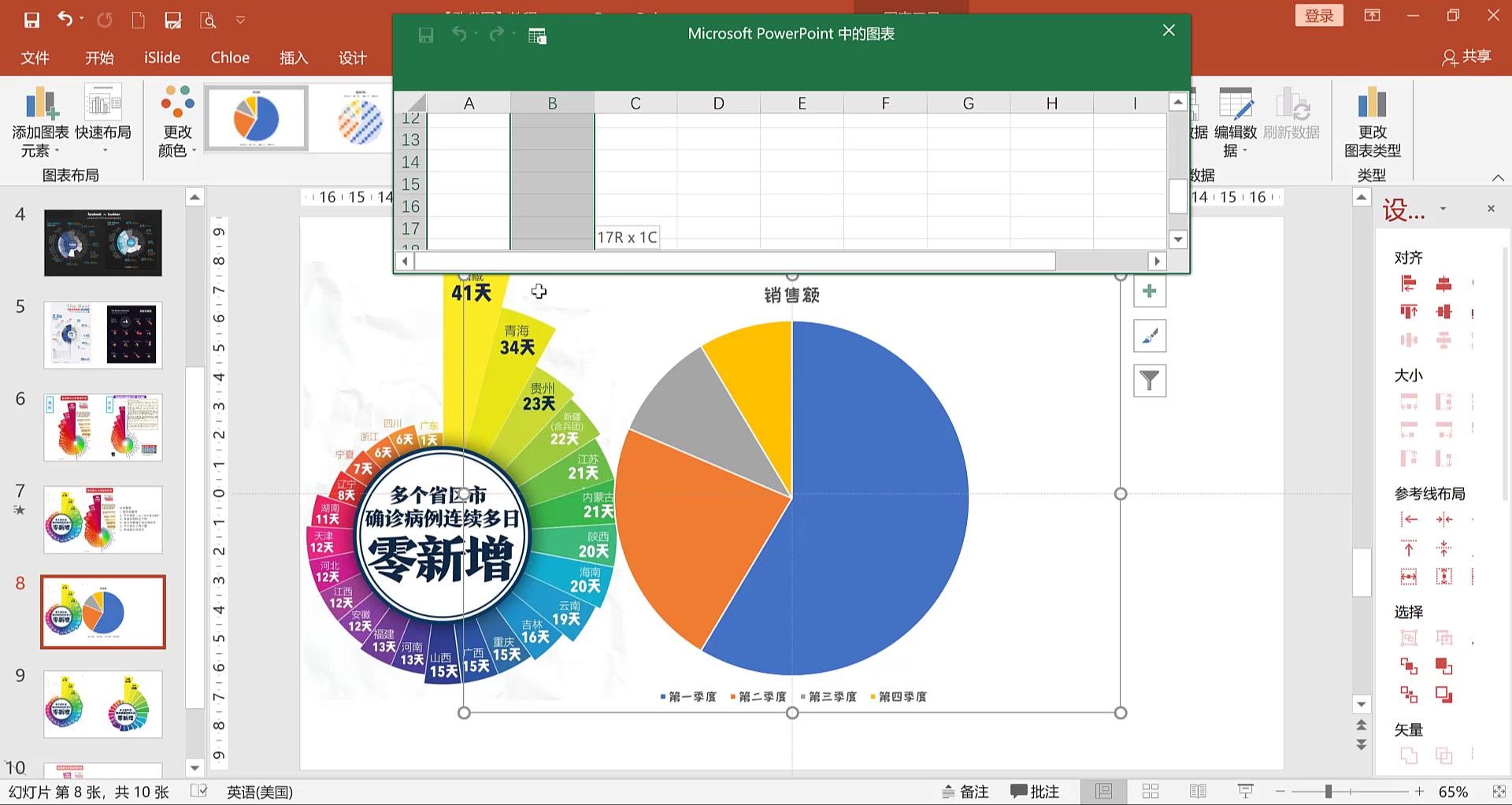Select slide 9 thumbnail
The width and height of the screenshot is (1512, 805).
103,704
